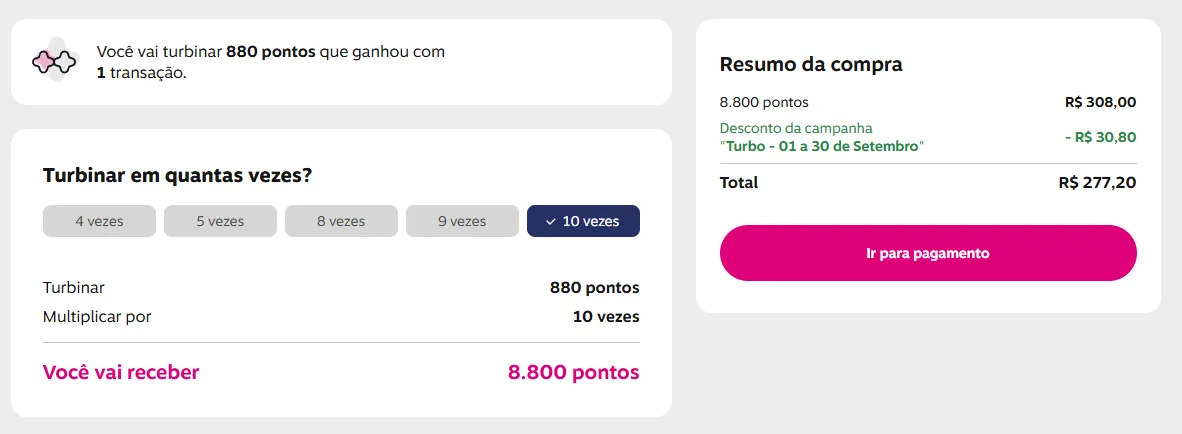
Task: Click the discount amount - R$ 30,80
Action: [1100, 137]
